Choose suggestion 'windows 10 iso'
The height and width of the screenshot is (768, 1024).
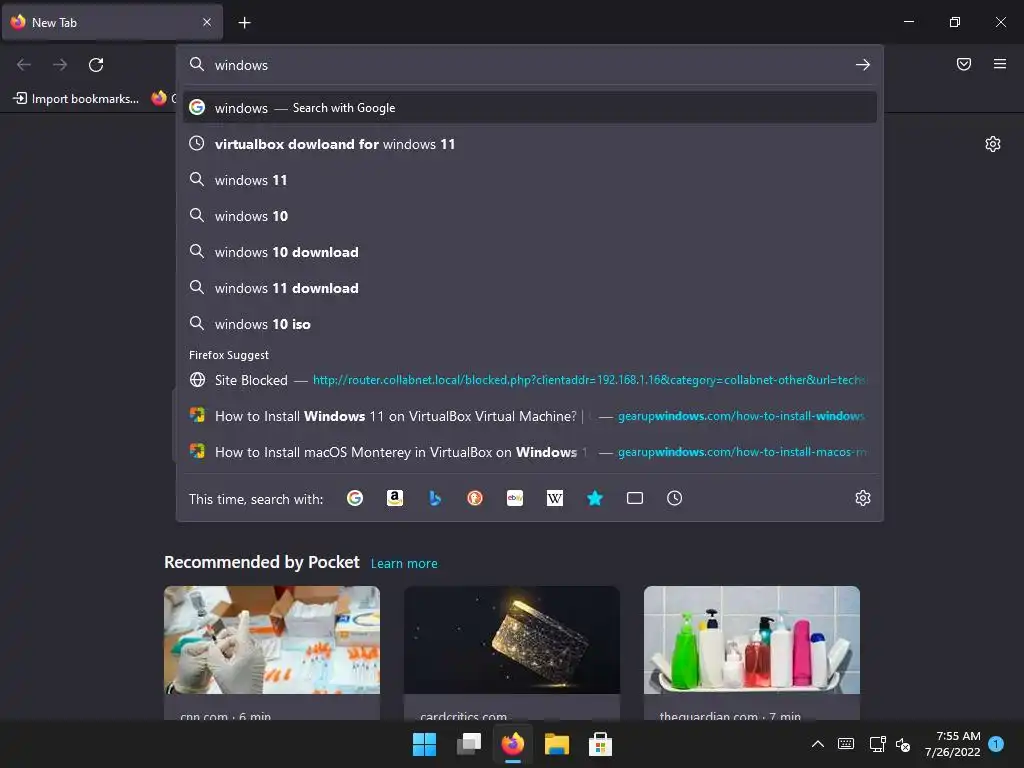(530, 324)
